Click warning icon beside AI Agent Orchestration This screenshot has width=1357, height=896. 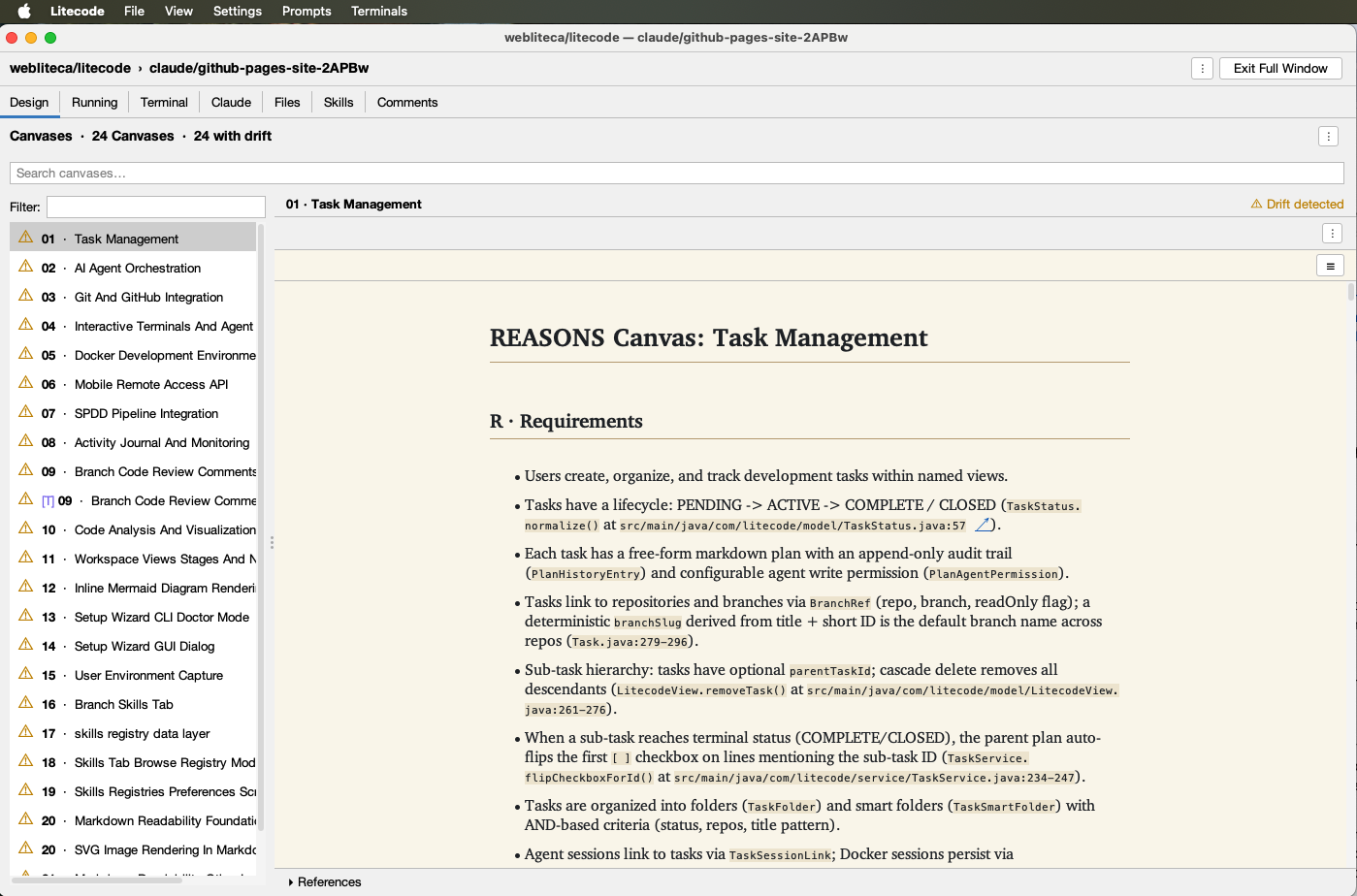(x=26, y=267)
